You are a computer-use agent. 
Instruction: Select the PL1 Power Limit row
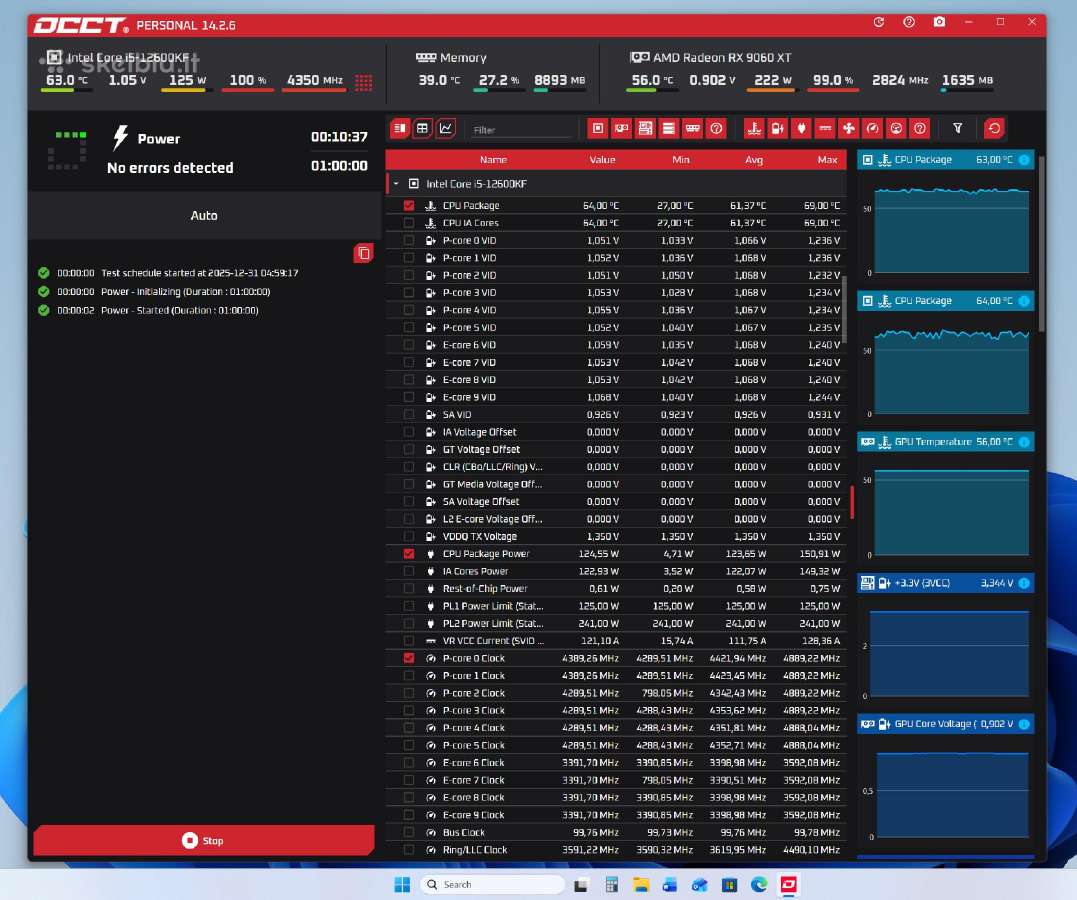point(616,606)
